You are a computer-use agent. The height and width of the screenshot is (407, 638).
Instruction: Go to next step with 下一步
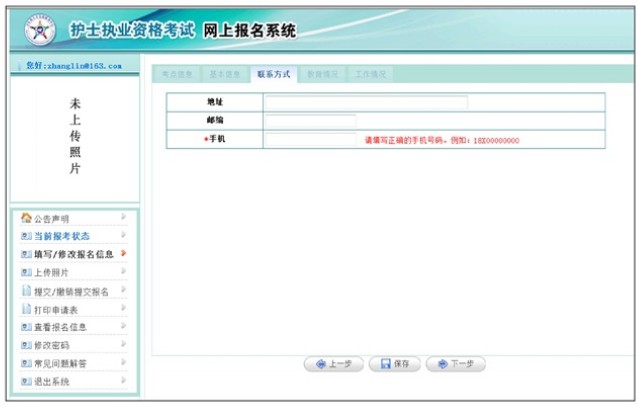pyautogui.click(x=455, y=364)
